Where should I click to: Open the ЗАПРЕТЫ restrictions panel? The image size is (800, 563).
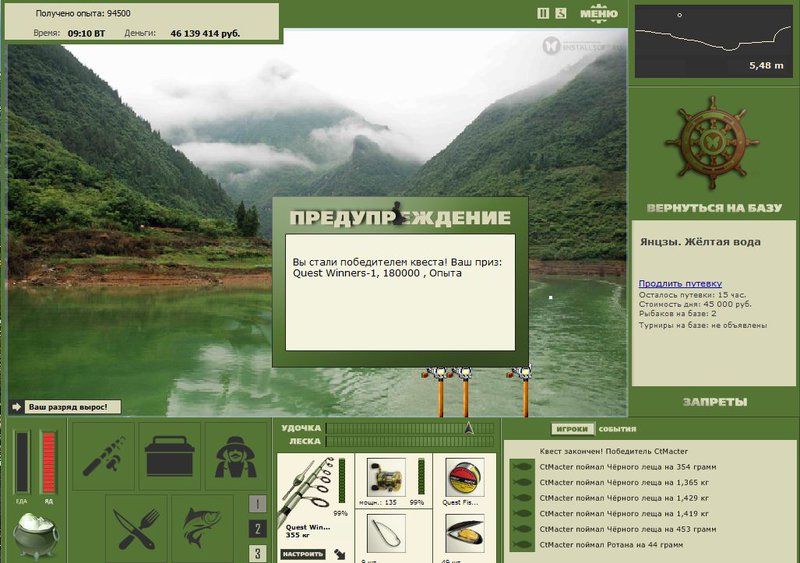(x=715, y=402)
